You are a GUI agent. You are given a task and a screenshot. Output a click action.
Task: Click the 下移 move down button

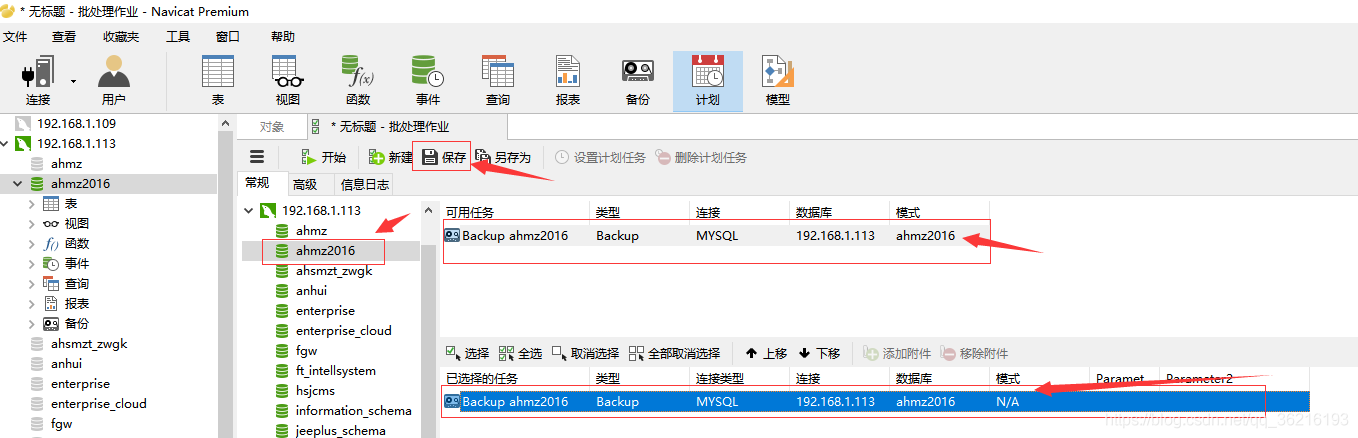coord(819,353)
